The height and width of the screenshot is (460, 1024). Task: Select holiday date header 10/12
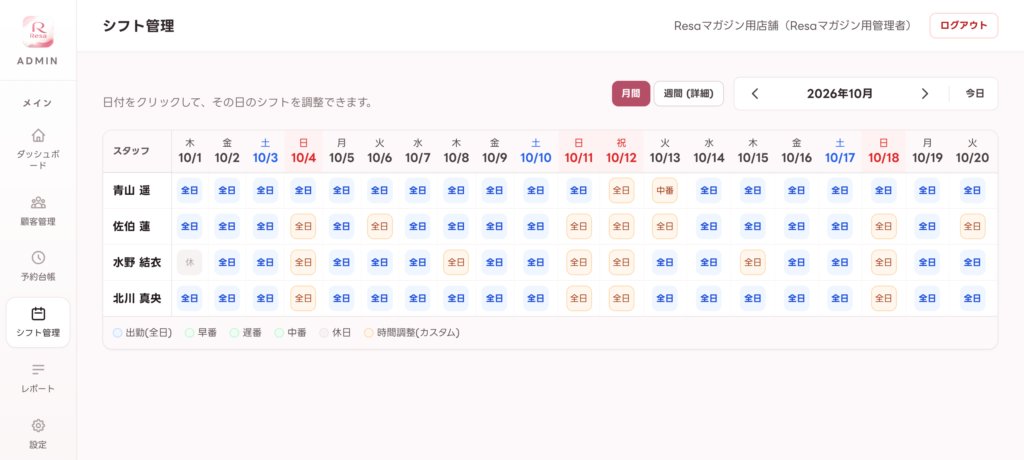click(621, 150)
